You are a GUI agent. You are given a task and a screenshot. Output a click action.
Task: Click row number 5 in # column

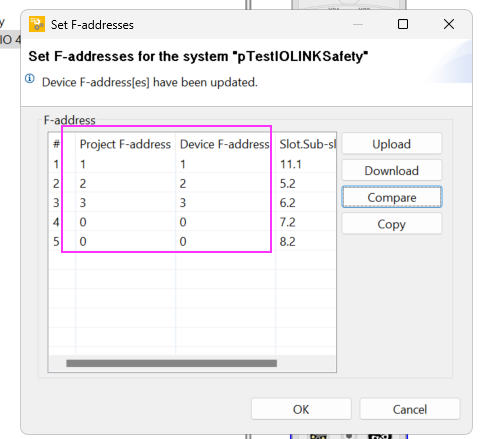56,241
